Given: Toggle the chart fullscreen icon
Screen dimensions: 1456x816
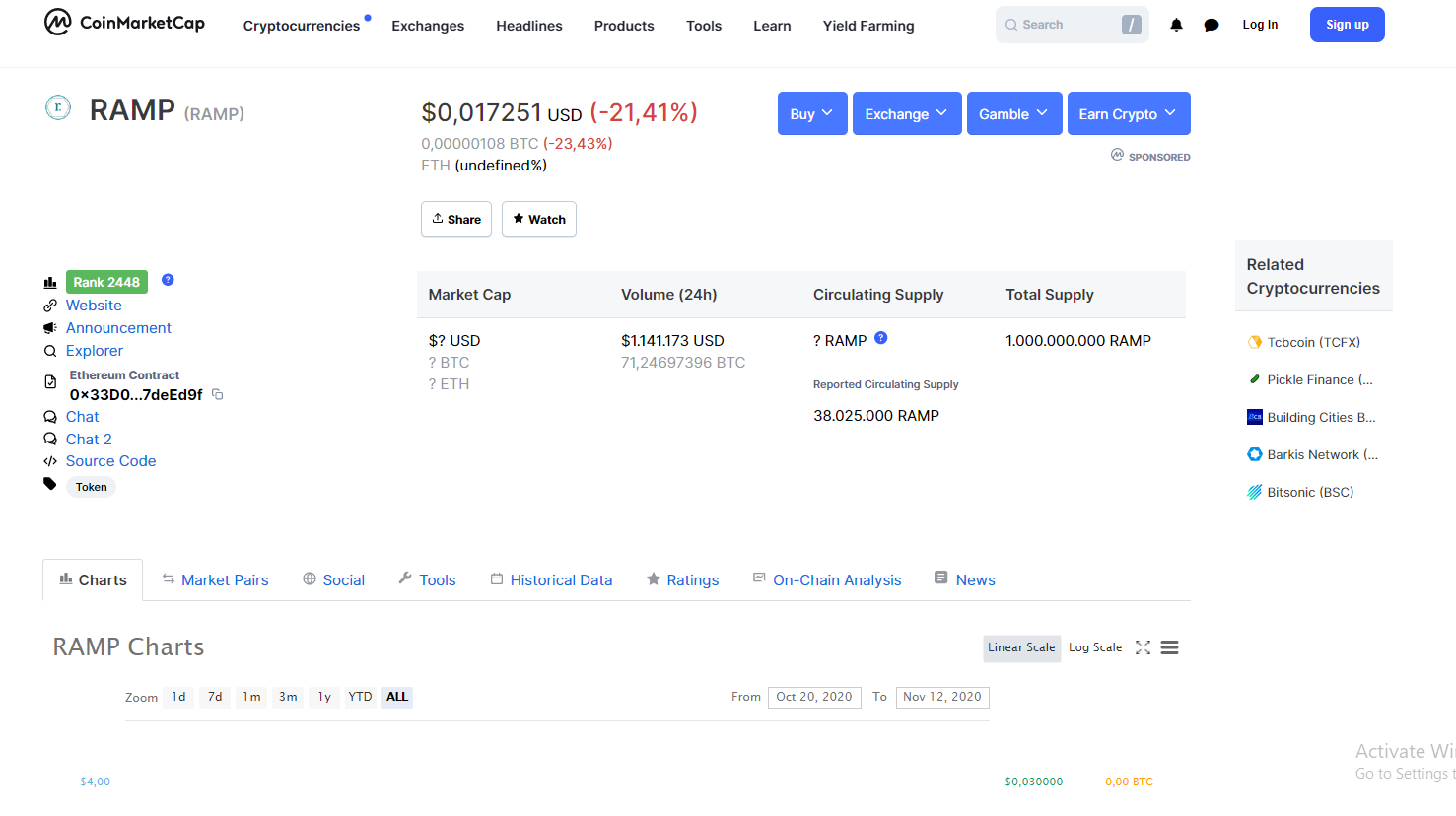Looking at the screenshot, I should click(x=1143, y=647).
